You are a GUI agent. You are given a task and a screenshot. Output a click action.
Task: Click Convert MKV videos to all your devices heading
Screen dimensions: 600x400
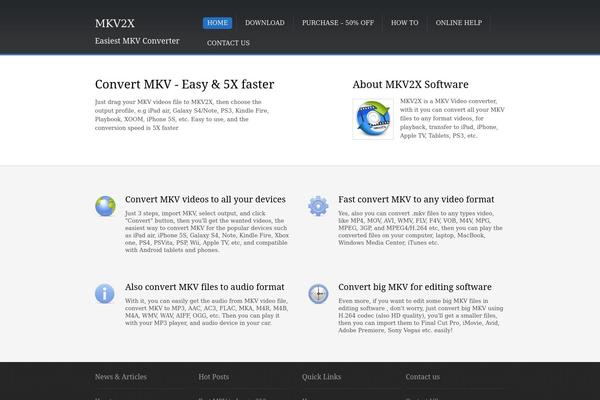[205, 199]
